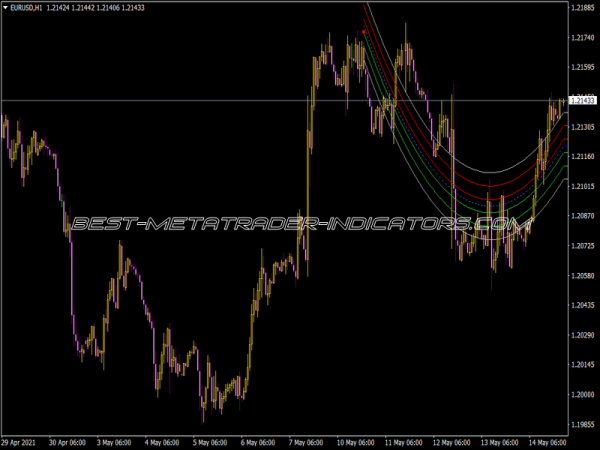Select the 10 May 06:00 time marker
The width and height of the screenshot is (600, 450).
[353, 441]
